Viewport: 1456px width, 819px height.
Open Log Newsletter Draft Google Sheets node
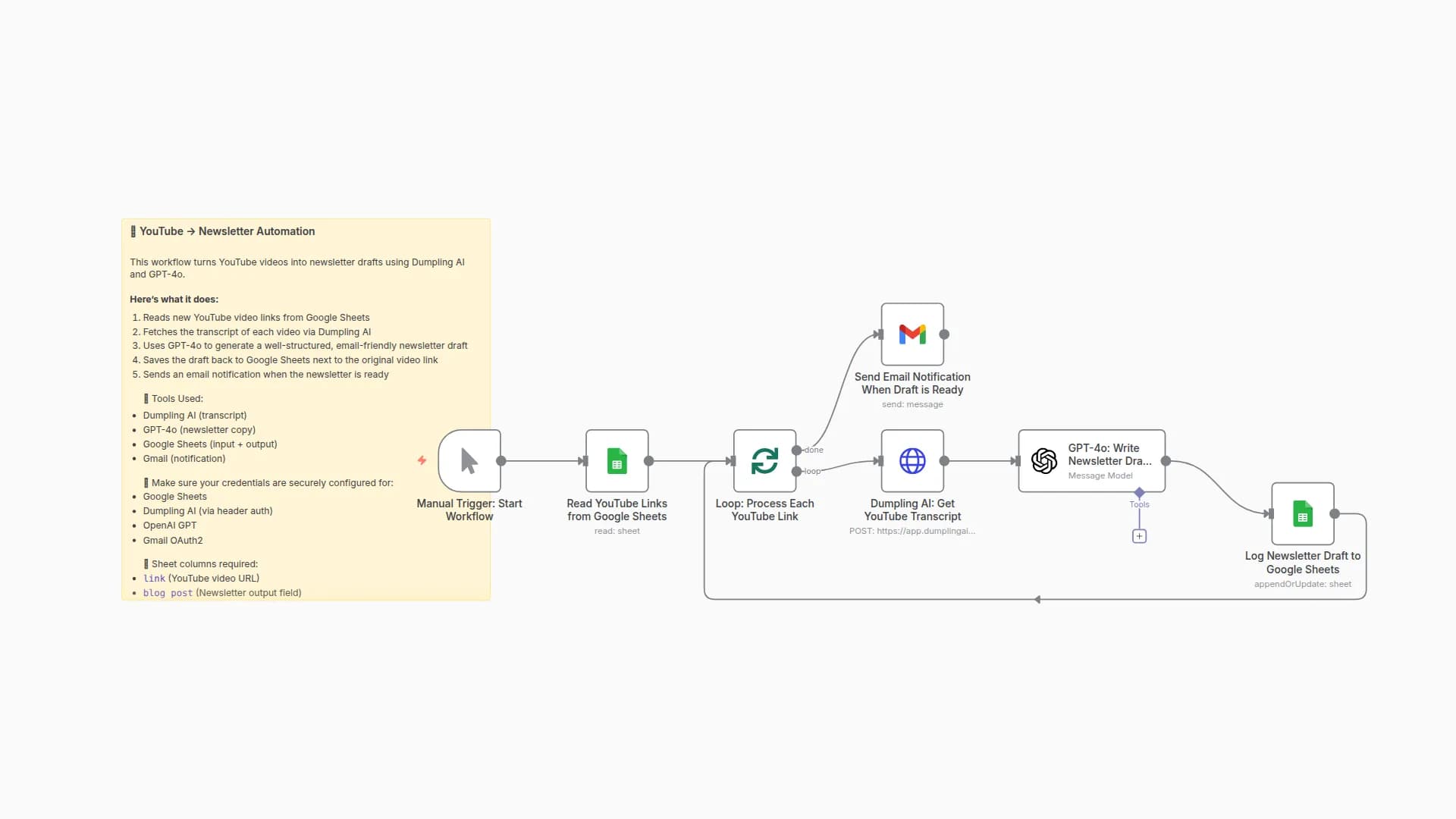[1302, 513]
